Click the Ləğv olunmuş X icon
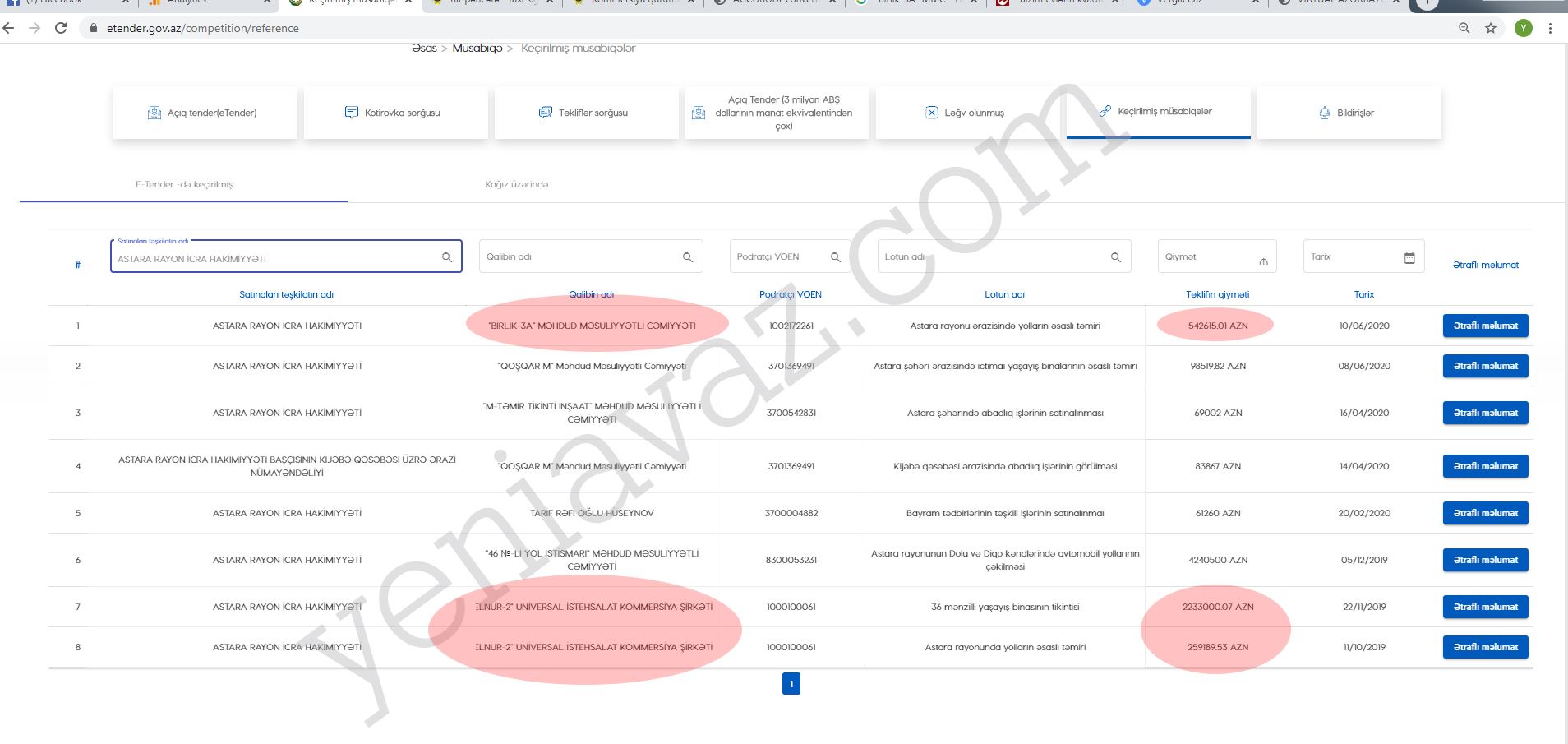Screen dimensions: 1568x744 pos(932,113)
